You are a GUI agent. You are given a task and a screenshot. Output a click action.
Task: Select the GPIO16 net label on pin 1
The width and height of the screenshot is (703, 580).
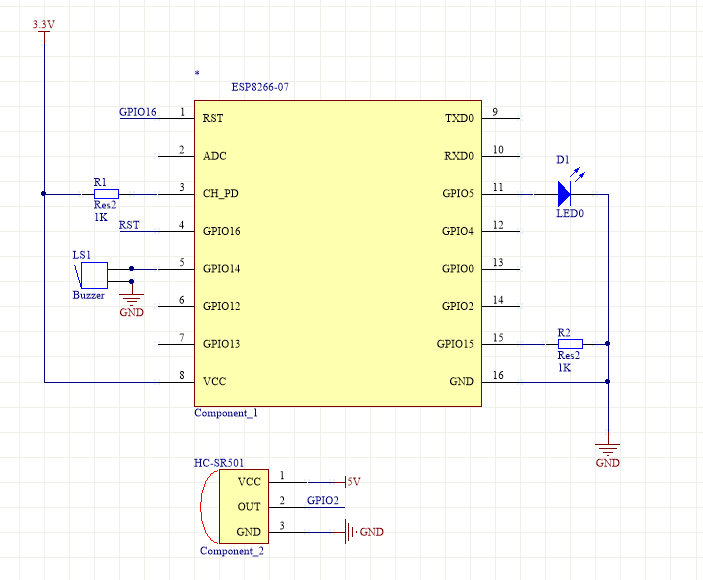pos(138,112)
